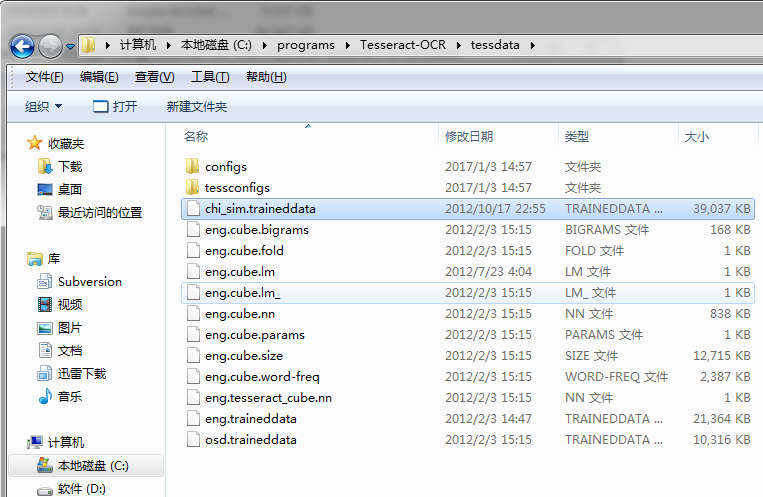Open 最近访问的位置 in the sidebar
Screen dimensions: 763x497
[100, 213]
